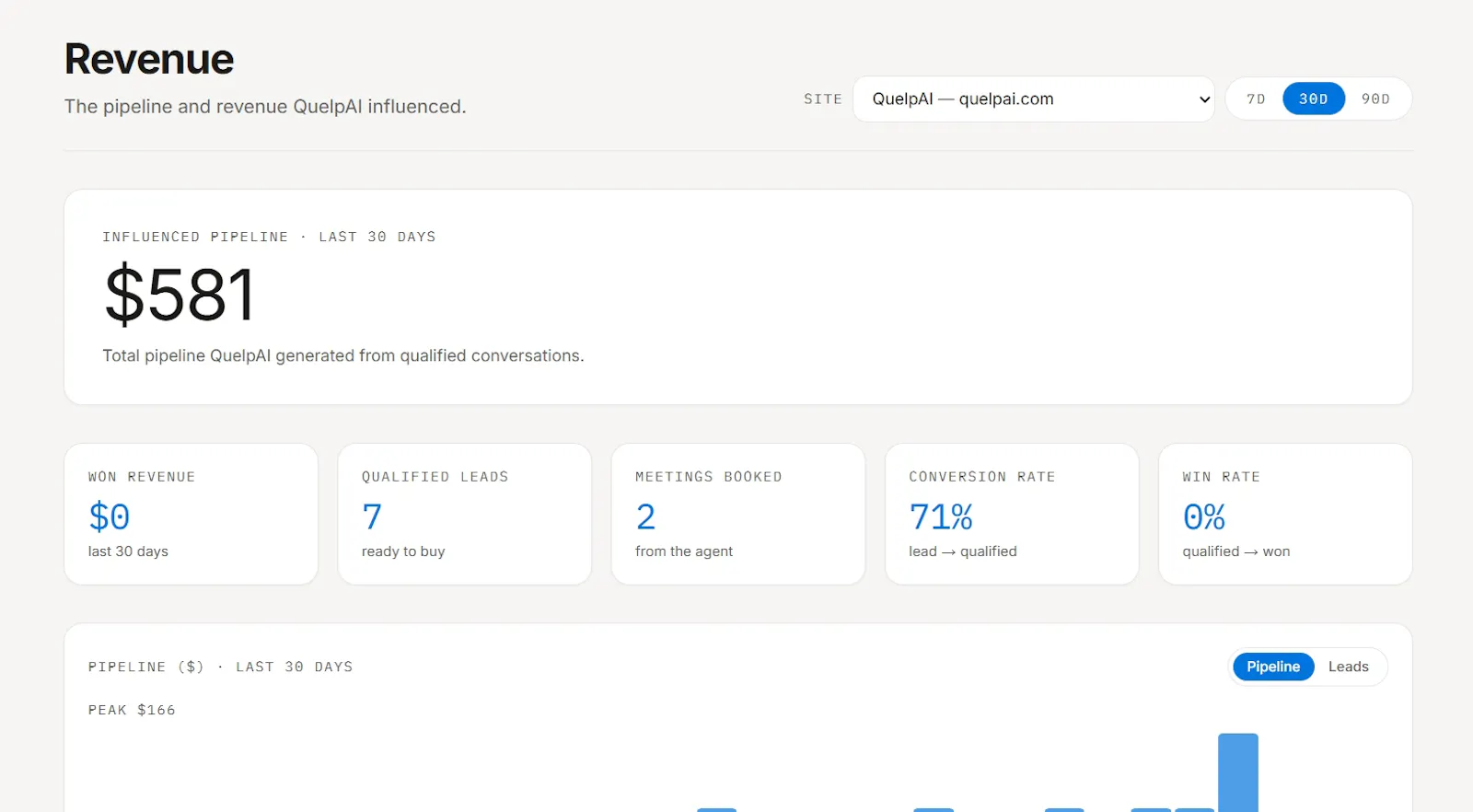
Task: Click the page subtitle about QuelpAI influenced
Action: point(265,107)
